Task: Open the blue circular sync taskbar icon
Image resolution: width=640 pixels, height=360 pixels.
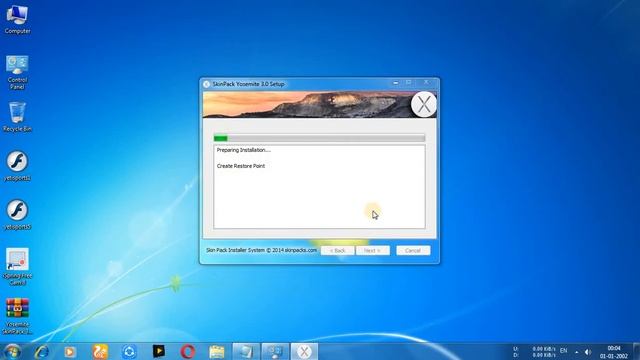Action: (x=129, y=351)
